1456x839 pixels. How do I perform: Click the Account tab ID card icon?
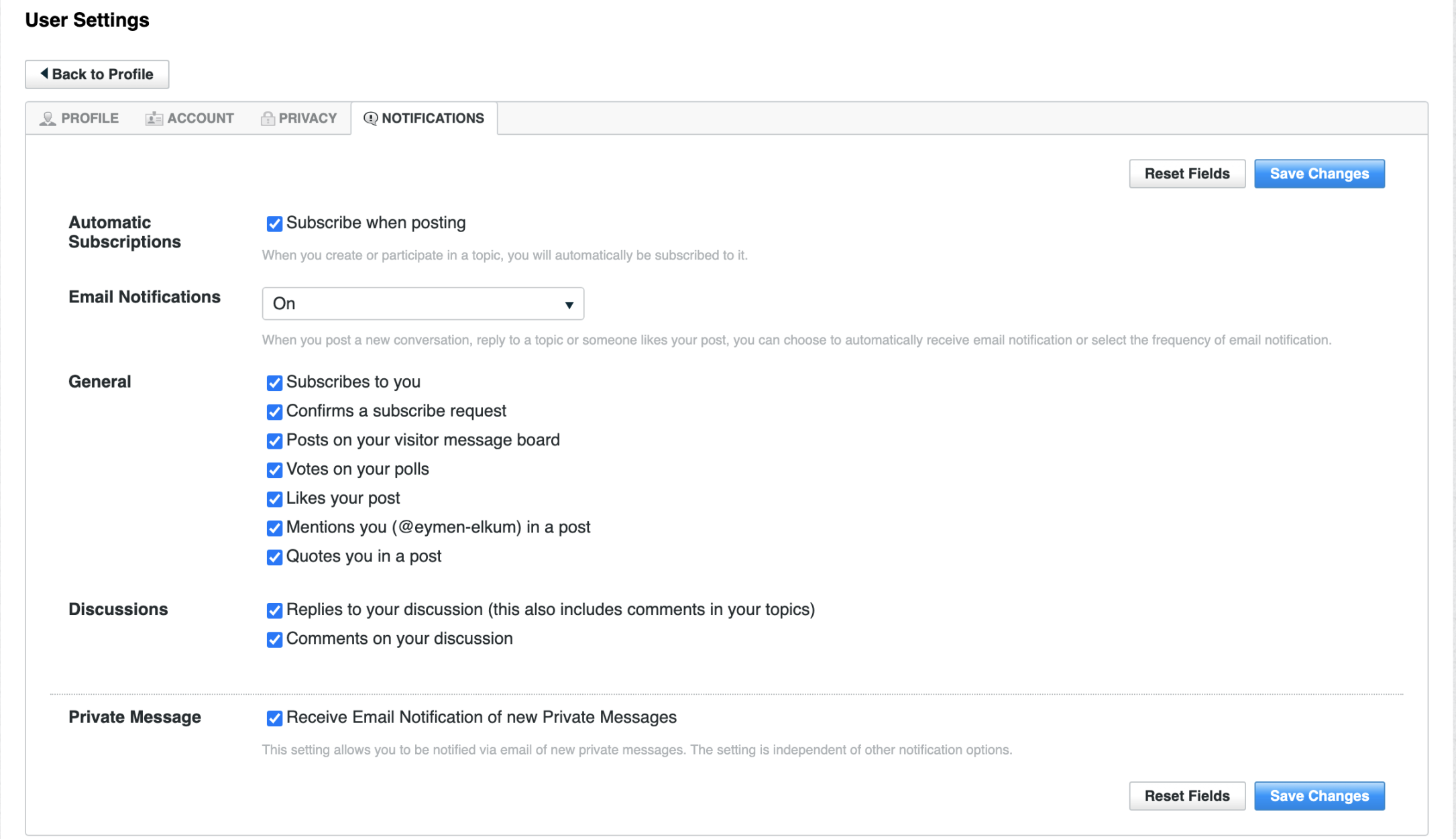click(154, 119)
